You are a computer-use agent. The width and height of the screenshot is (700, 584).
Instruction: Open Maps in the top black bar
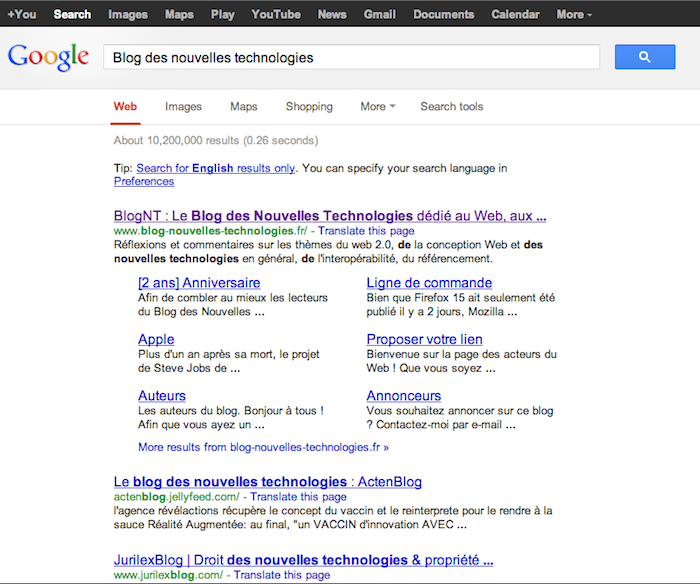179,14
